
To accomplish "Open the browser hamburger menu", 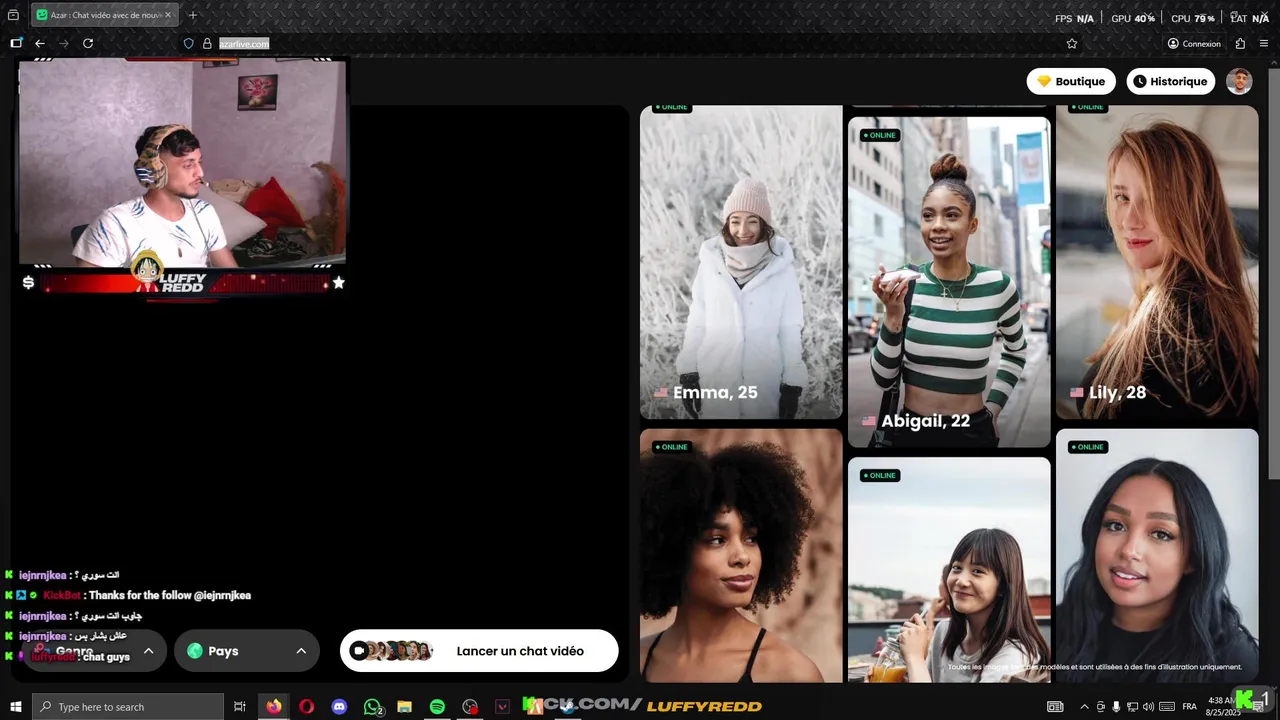I will (x=1264, y=44).
